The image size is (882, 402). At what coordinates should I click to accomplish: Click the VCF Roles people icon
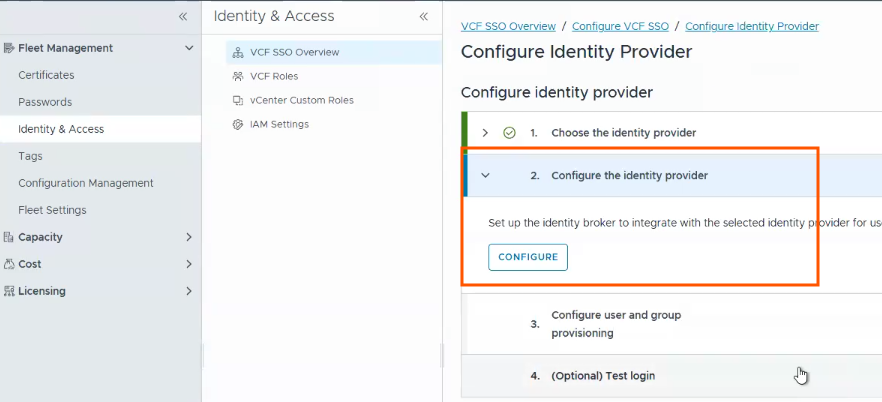(x=237, y=76)
